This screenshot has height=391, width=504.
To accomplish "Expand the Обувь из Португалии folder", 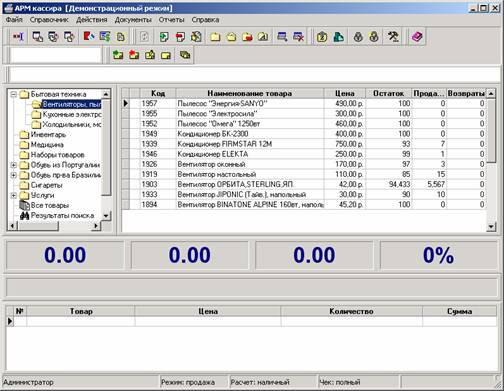I will [x=14, y=165].
